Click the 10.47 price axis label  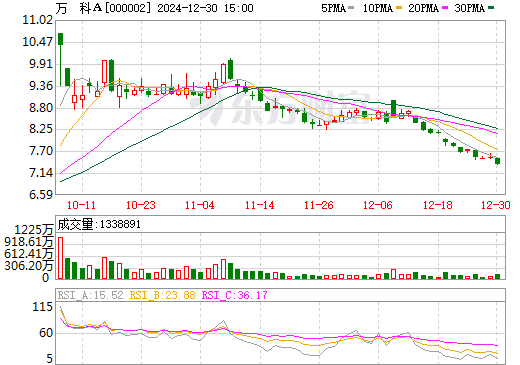pyautogui.click(x=38, y=42)
